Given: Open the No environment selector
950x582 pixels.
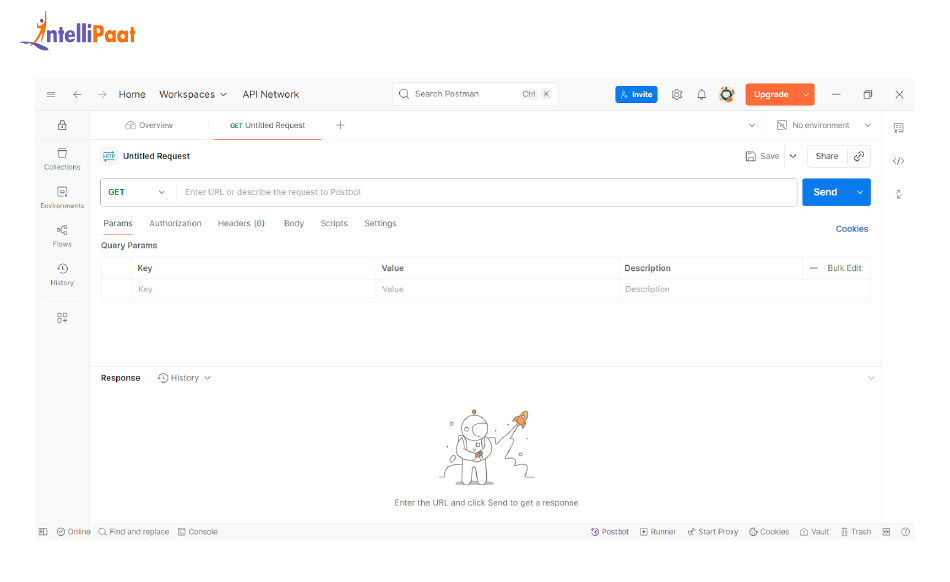Looking at the screenshot, I should pyautogui.click(x=824, y=125).
